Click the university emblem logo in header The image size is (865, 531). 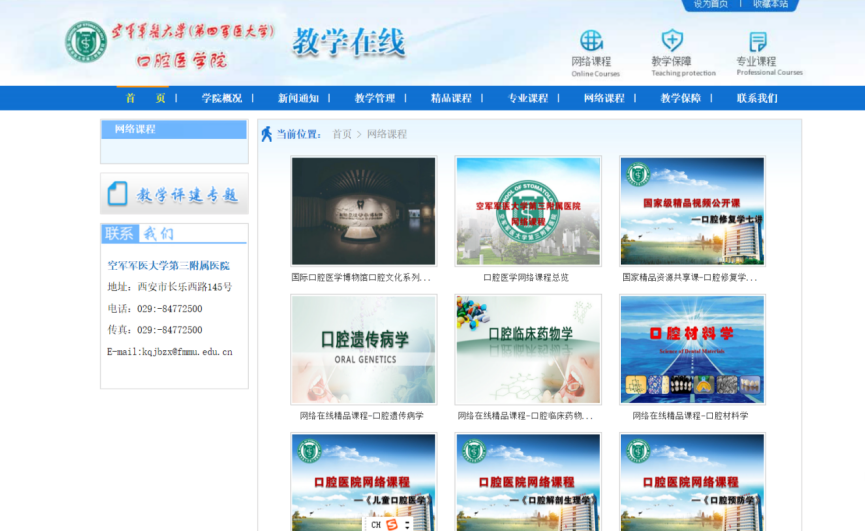(86, 42)
